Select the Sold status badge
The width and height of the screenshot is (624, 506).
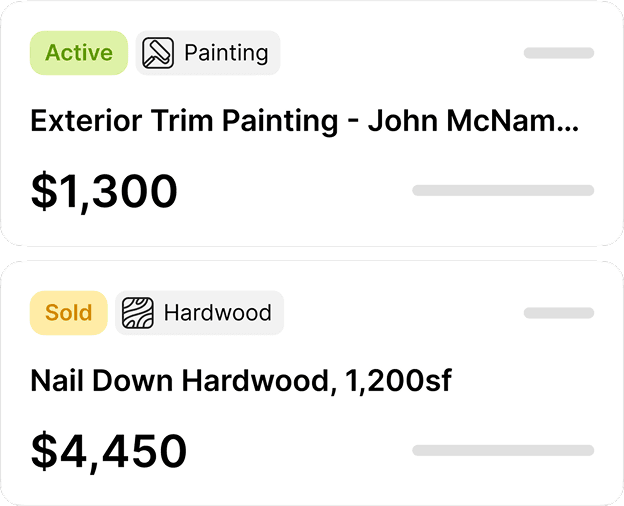[68, 313]
